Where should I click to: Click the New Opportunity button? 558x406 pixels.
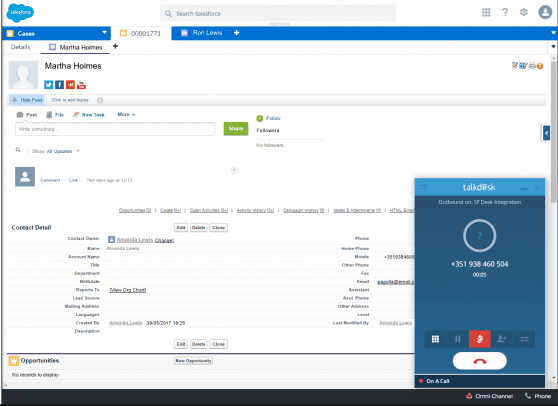point(193,361)
